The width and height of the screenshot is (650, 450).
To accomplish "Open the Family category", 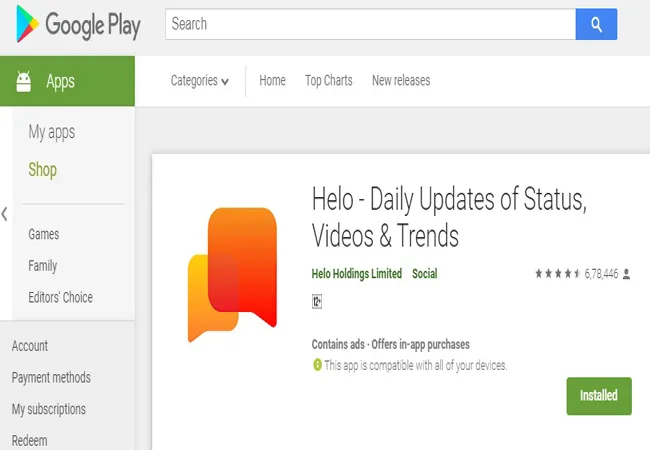I will (x=43, y=266).
